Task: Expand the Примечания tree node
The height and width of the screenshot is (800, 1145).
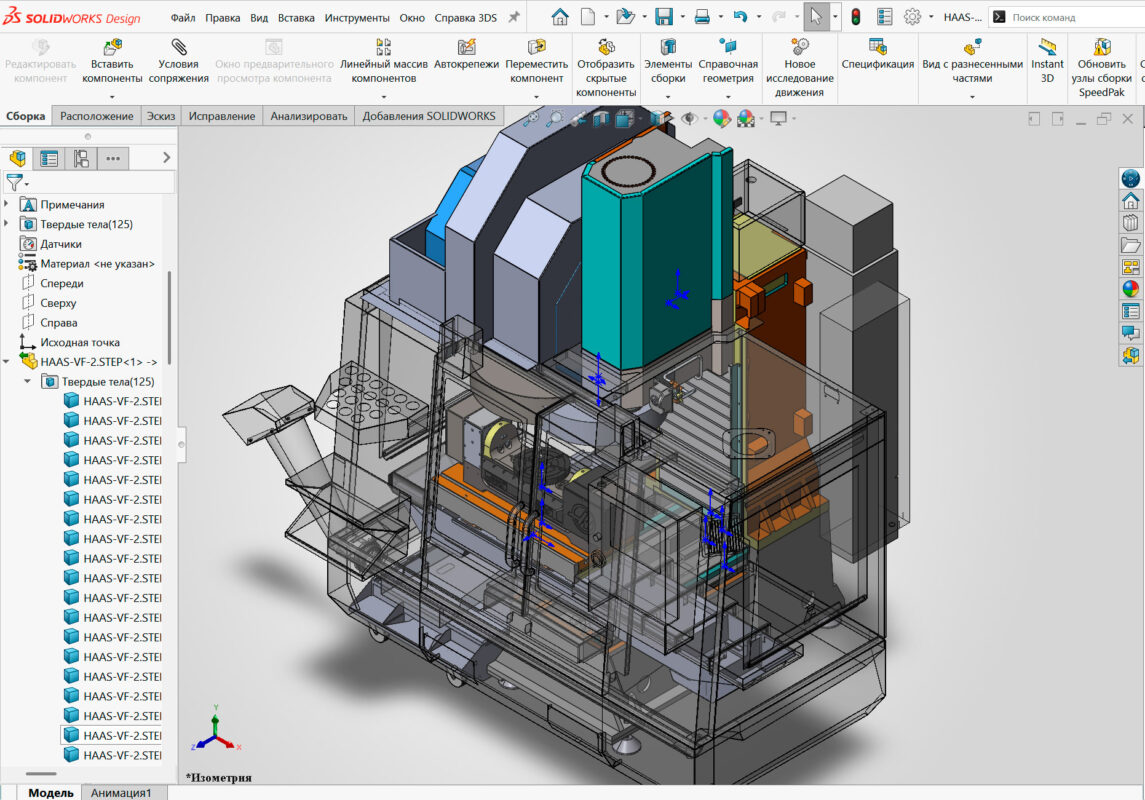Action: point(8,204)
